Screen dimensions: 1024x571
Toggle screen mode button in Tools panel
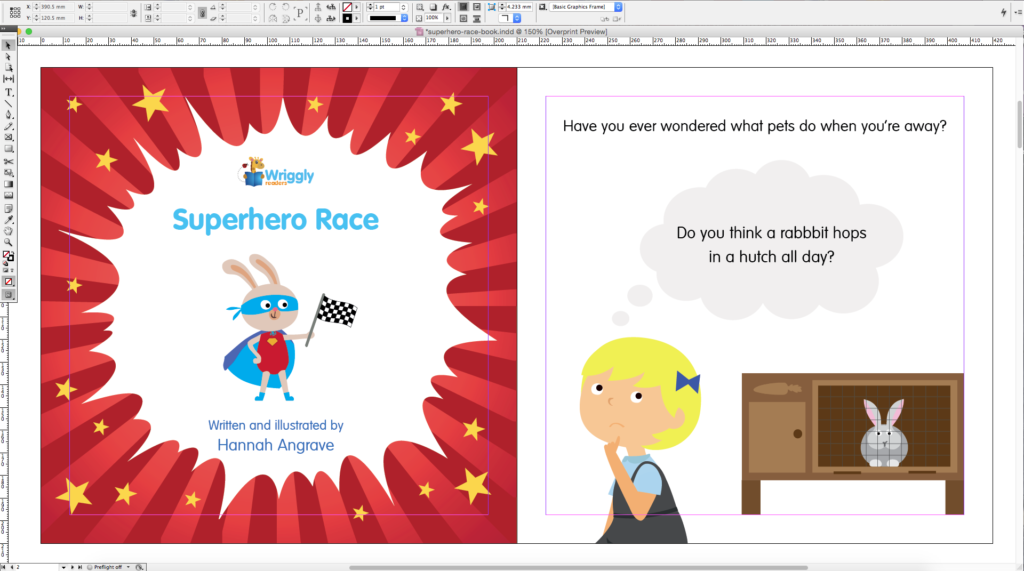tap(8, 295)
